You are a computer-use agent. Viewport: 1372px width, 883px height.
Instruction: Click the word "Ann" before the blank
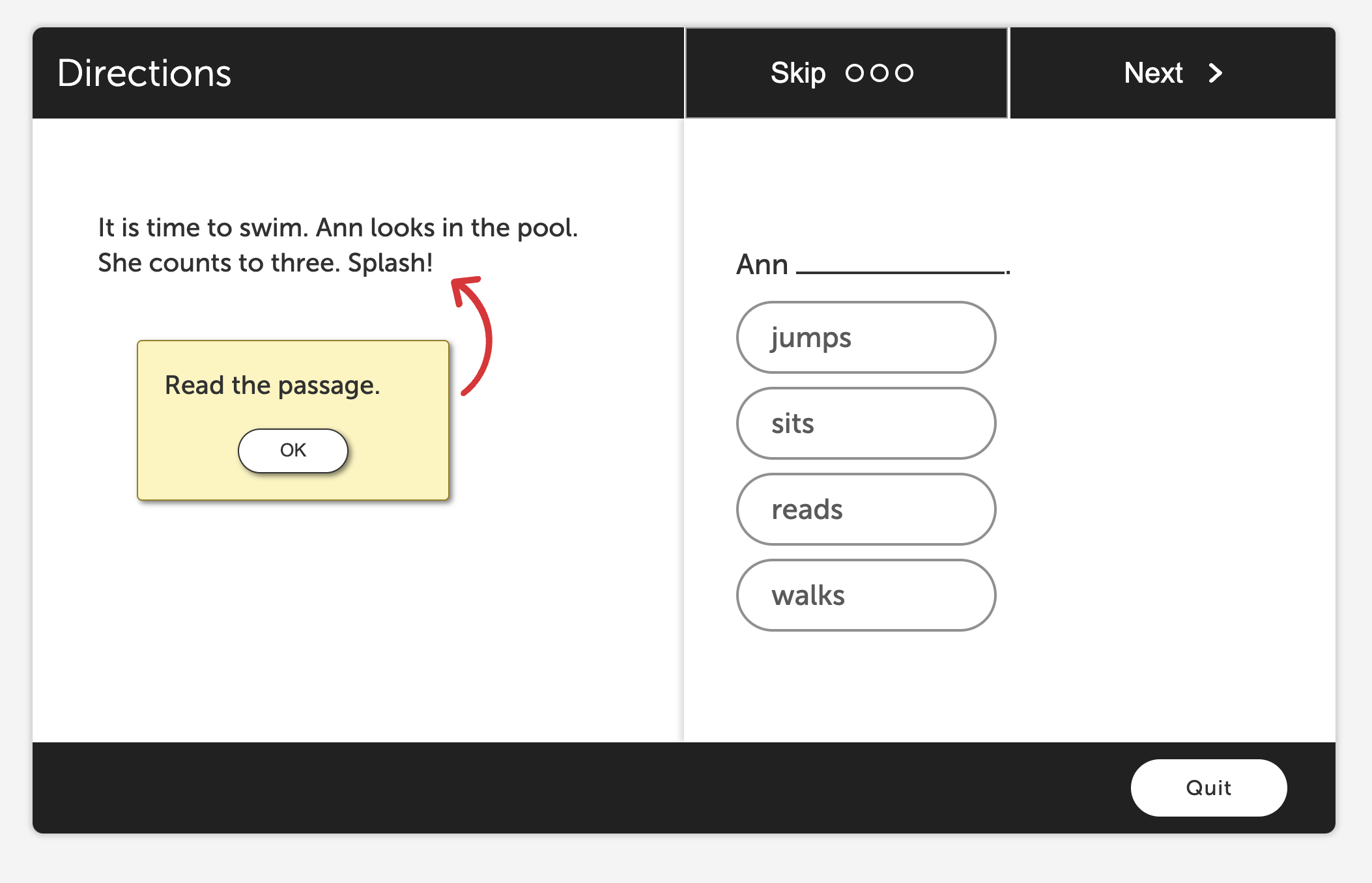762,264
